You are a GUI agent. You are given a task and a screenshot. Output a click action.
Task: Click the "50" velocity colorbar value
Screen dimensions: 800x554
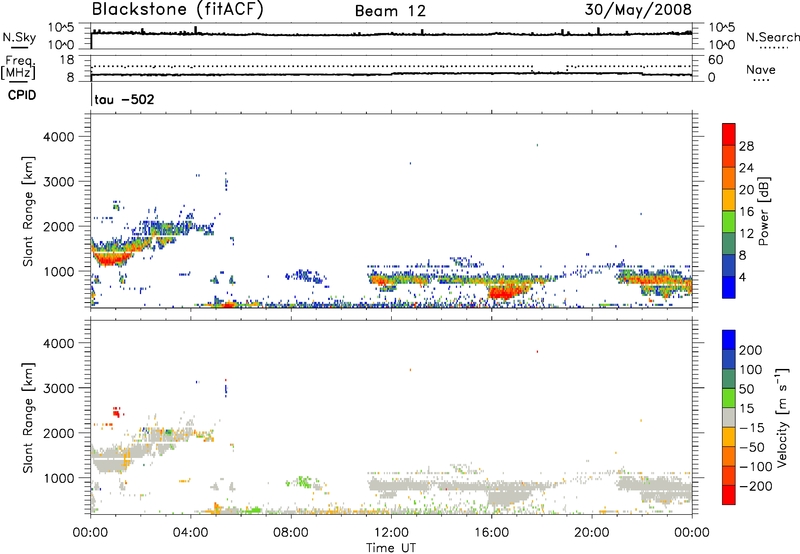746,389
